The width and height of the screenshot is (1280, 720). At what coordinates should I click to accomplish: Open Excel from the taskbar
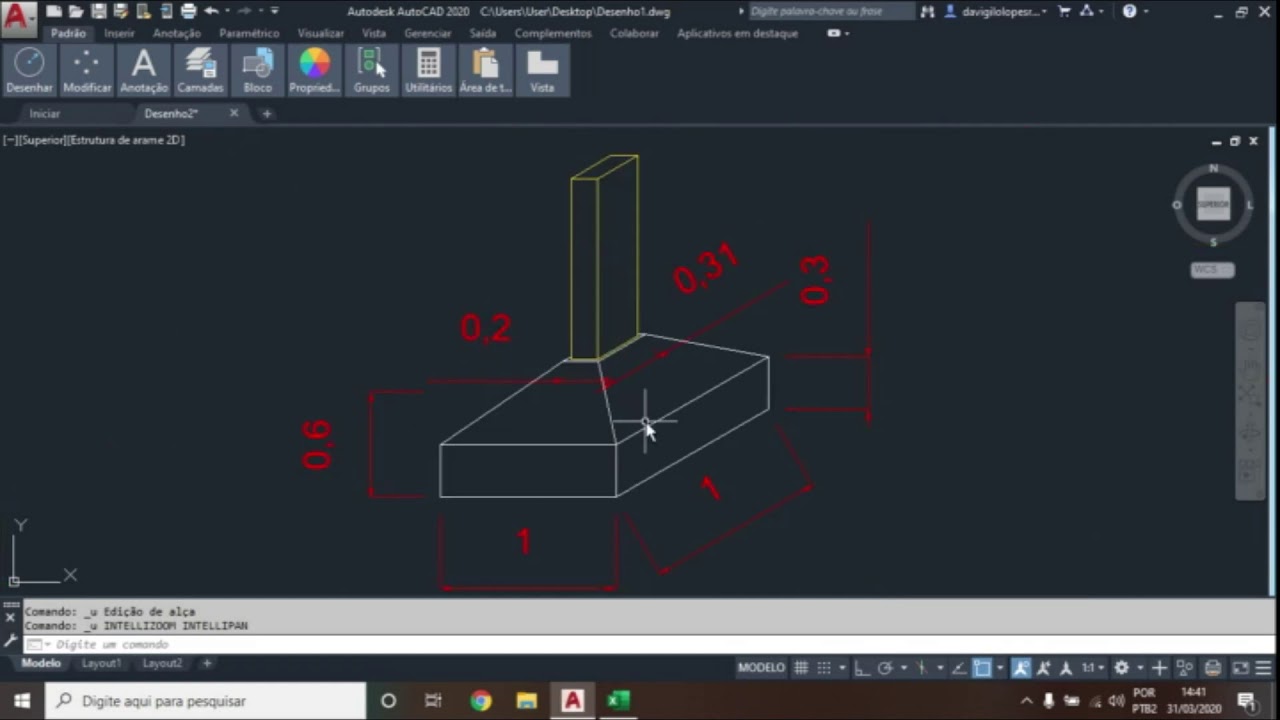click(x=618, y=701)
